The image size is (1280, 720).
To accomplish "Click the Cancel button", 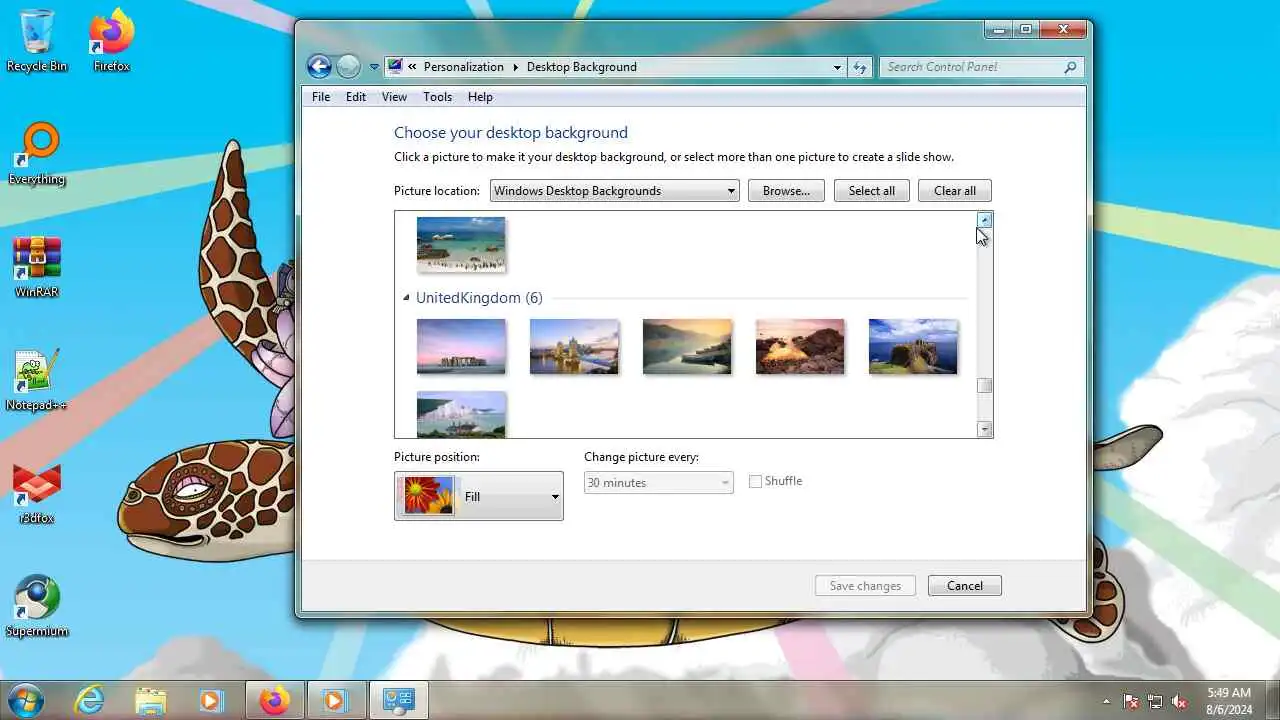I will [965, 586].
